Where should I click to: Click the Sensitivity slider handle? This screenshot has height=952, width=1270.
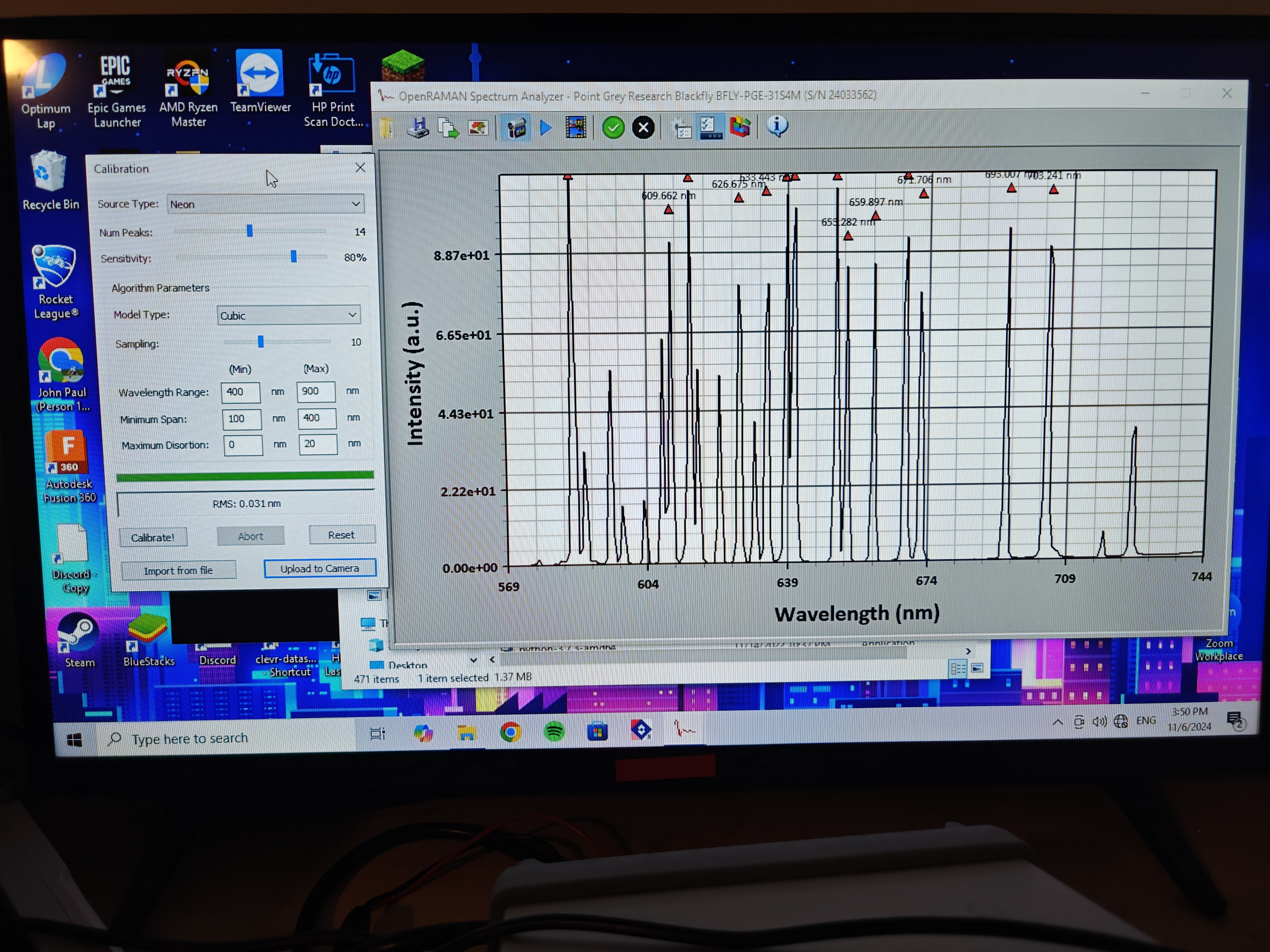click(x=293, y=257)
